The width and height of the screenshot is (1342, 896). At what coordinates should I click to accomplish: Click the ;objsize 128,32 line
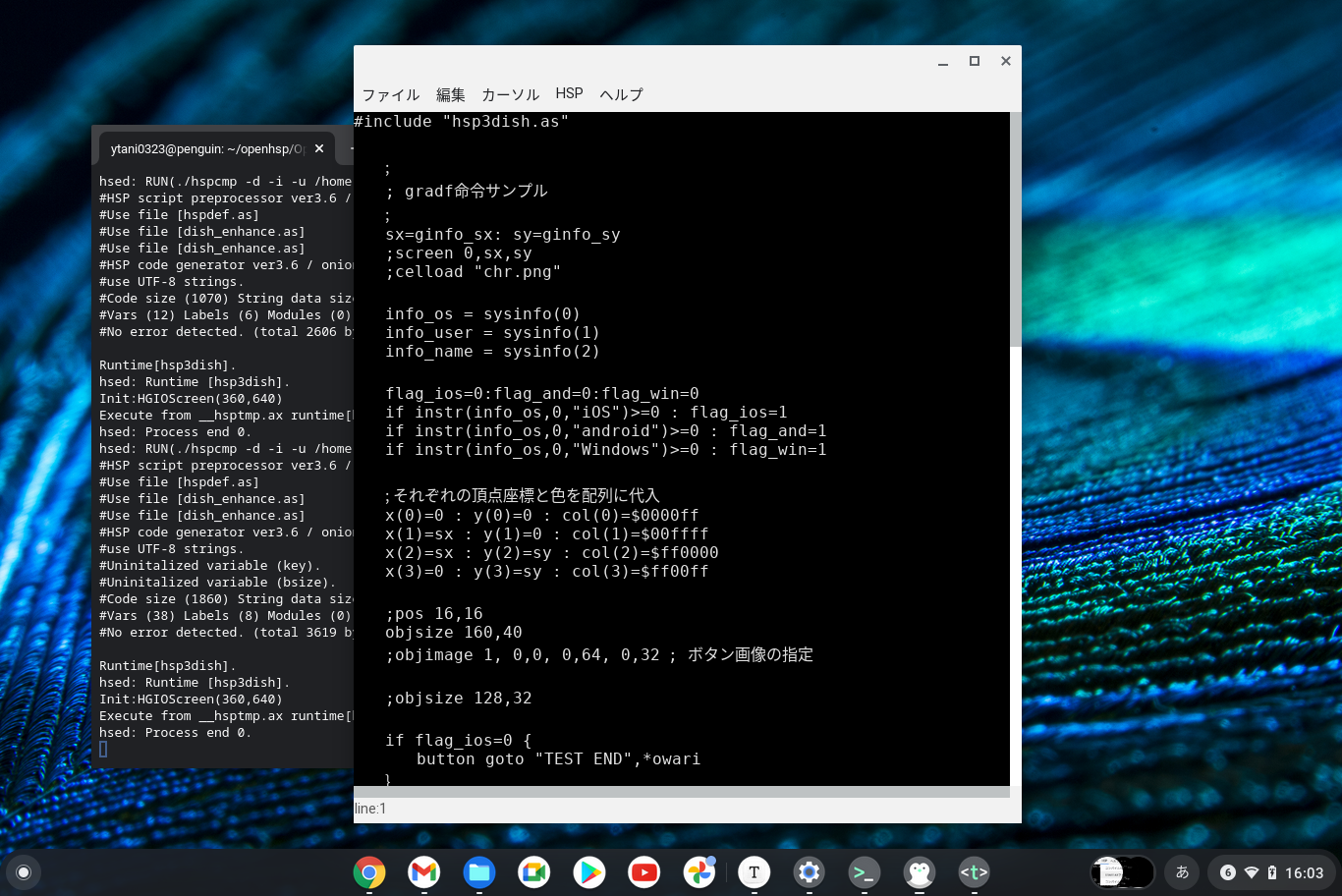click(x=459, y=699)
